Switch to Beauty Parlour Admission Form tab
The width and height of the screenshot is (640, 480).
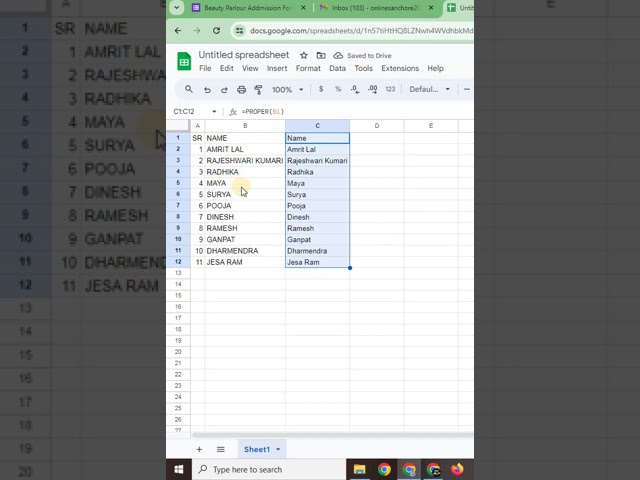click(249, 8)
